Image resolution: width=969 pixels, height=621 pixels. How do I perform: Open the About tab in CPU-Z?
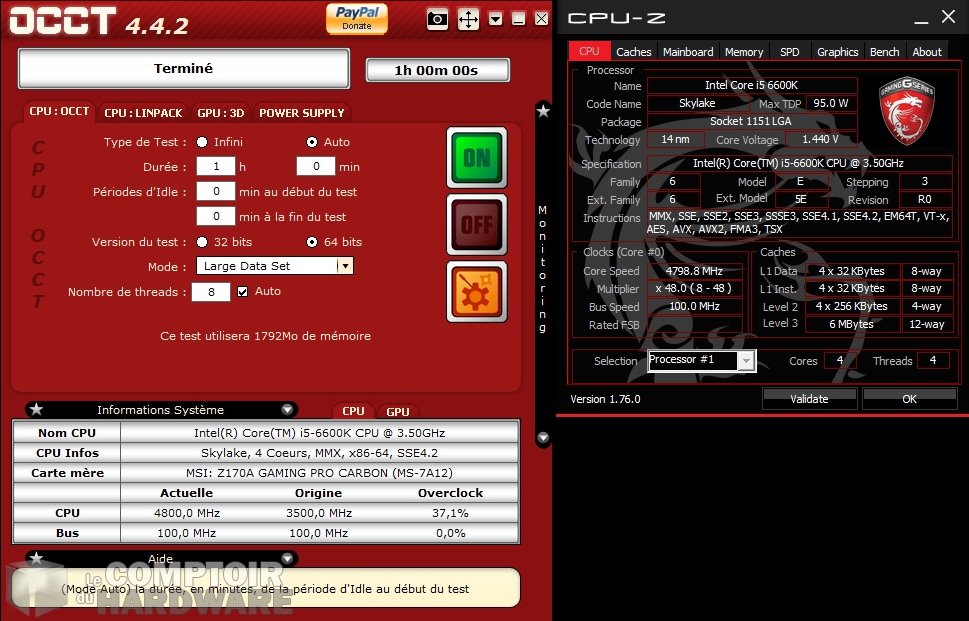click(927, 52)
